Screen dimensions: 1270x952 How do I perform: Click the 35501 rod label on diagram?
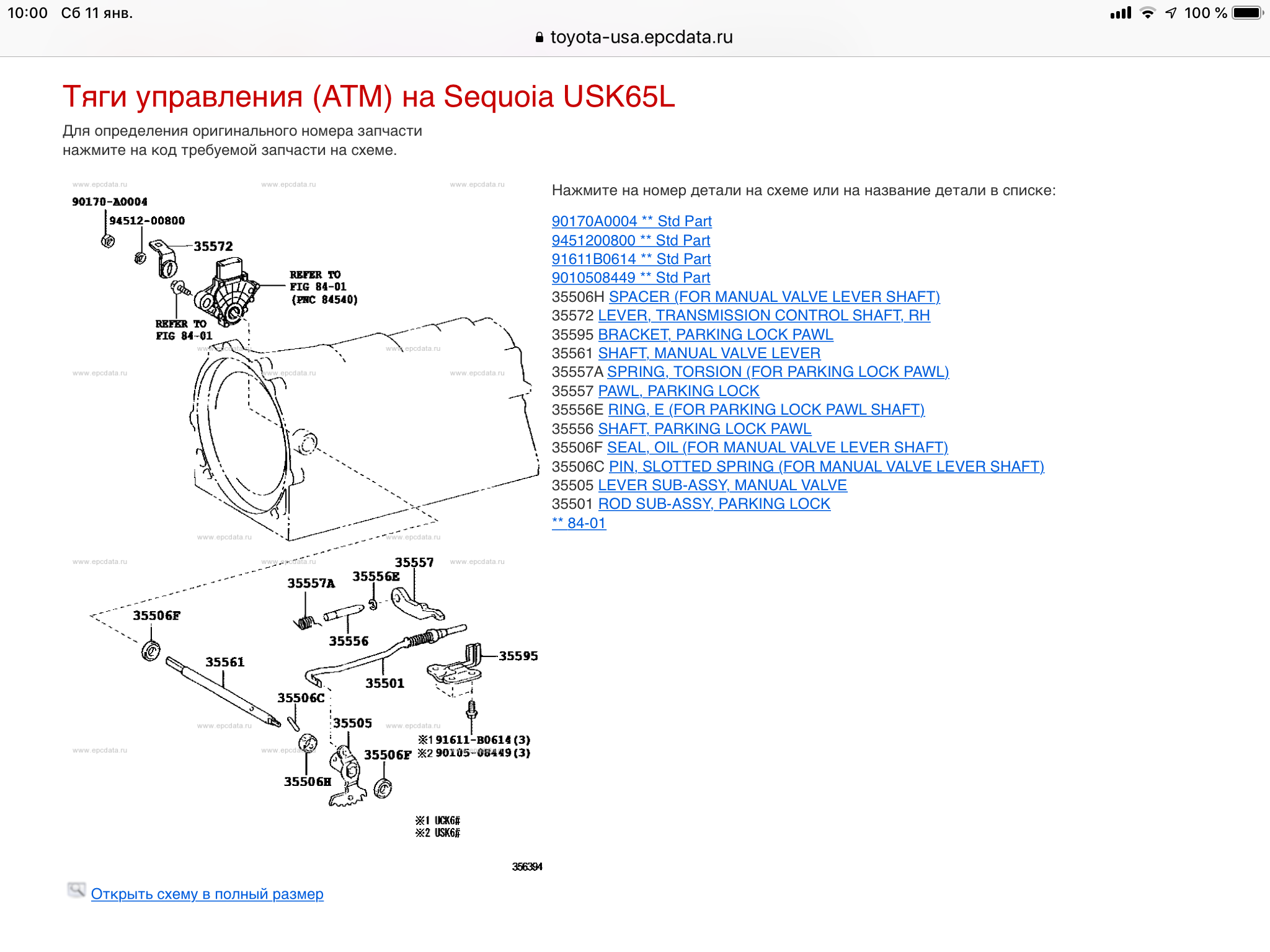384,683
